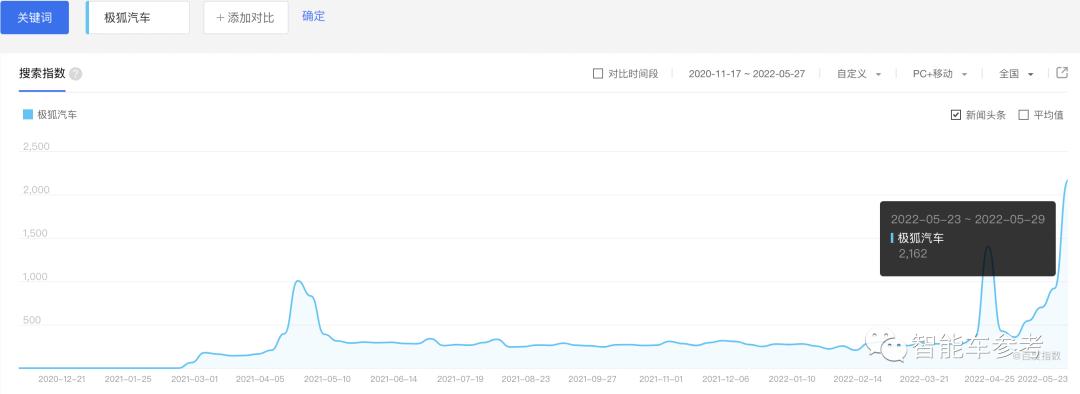Click the 极狐汽车 keyword input field
The image size is (1080, 394).
138,17
